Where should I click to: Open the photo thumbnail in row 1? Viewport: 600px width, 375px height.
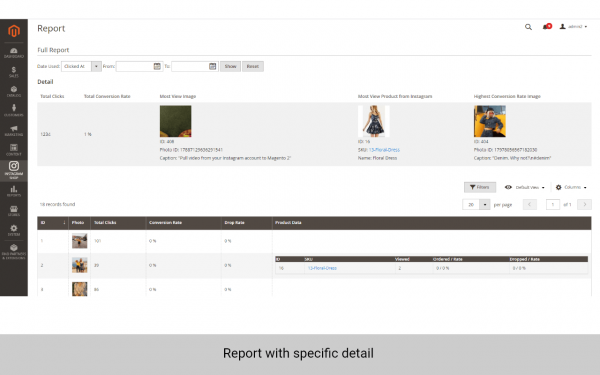[x=80, y=241]
